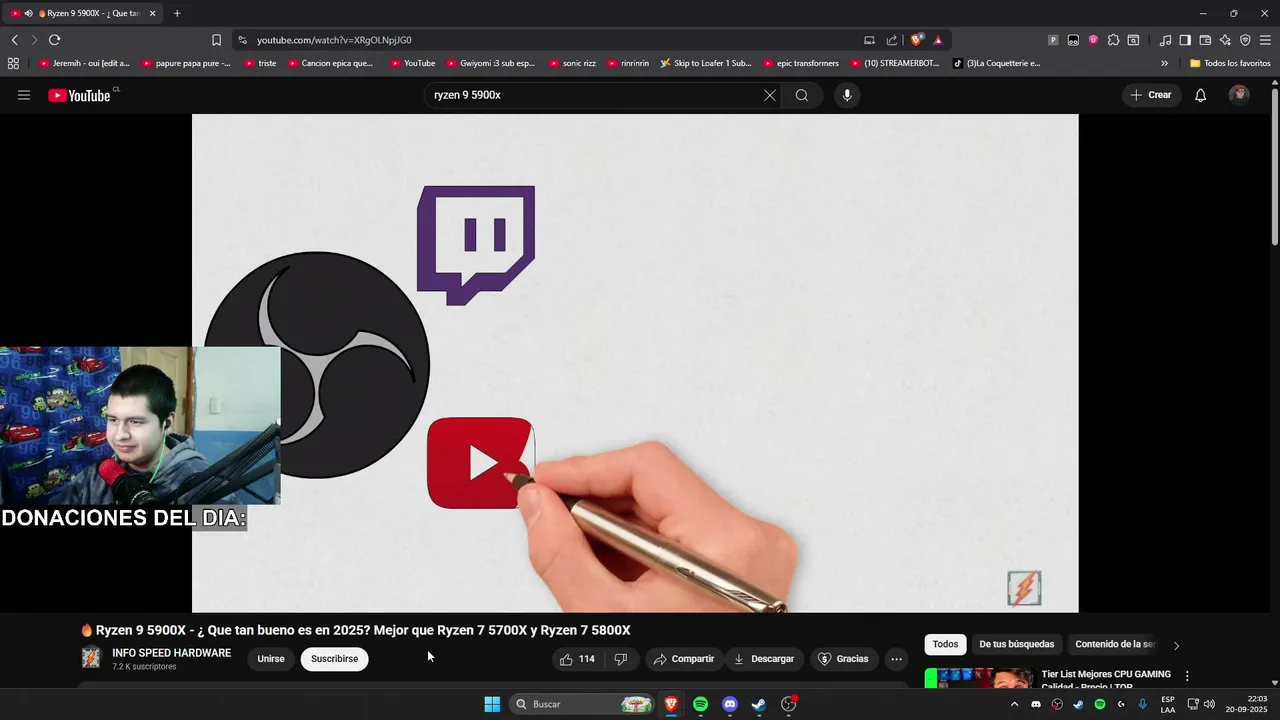The width and height of the screenshot is (1280, 720).
Task: Open the sonic rizz bookmark
Action: (x=572, y=63)
